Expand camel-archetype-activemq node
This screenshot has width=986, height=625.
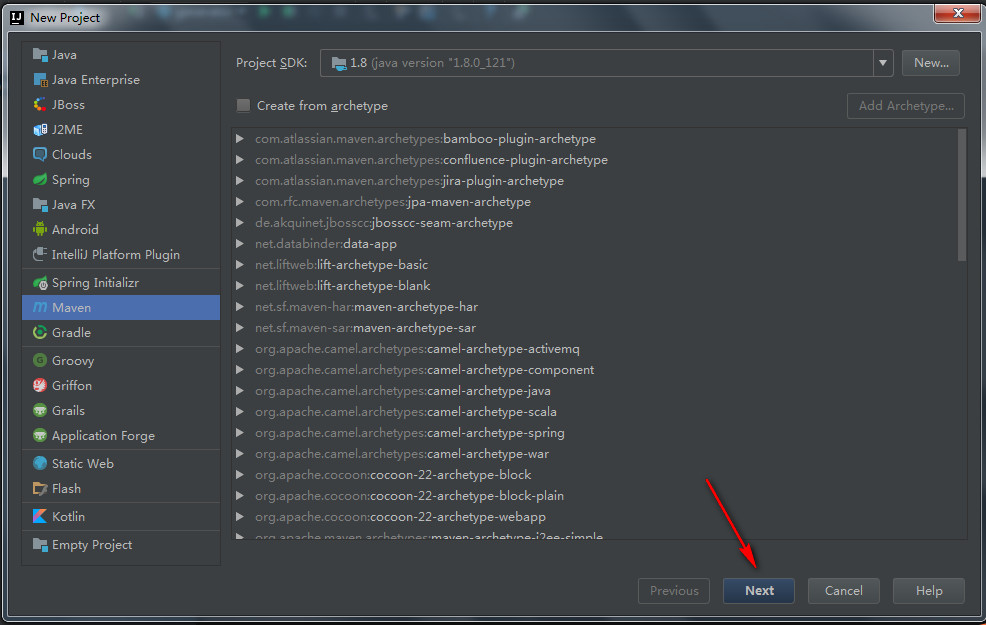point(240,349)
